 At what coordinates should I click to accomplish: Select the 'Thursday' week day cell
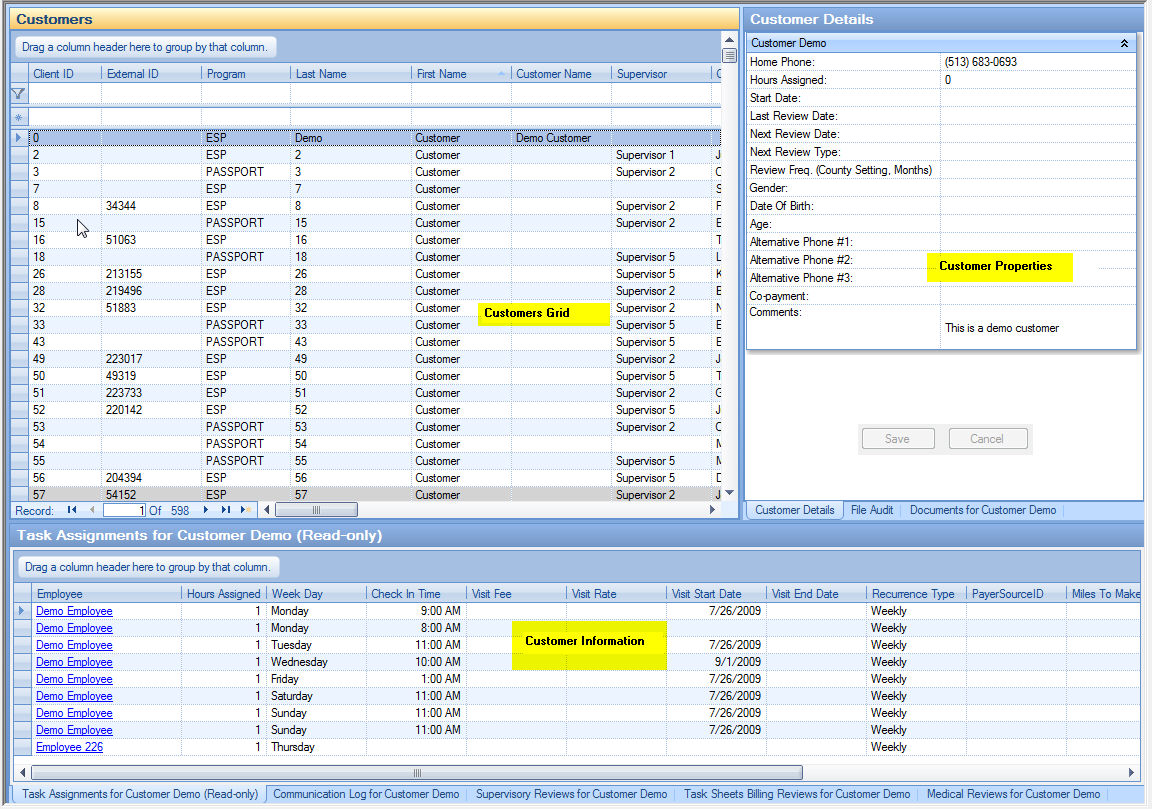point(317,747)
